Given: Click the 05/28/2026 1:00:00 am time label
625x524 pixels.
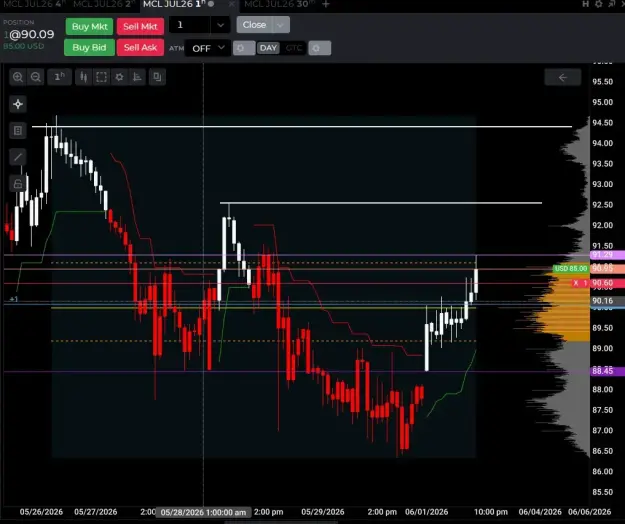Looking at the screenshot, I should (x=203, y=512).
